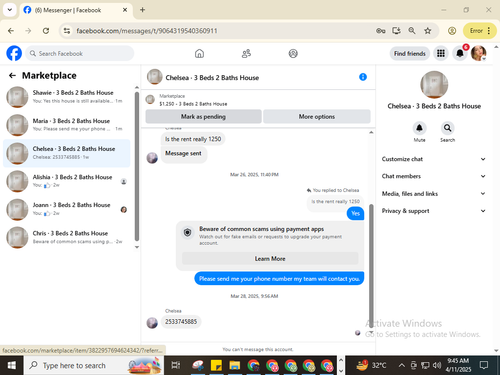Open Maria conversation in the list
500x375 pixels.
pyautogui.click(x=67, y=125)
